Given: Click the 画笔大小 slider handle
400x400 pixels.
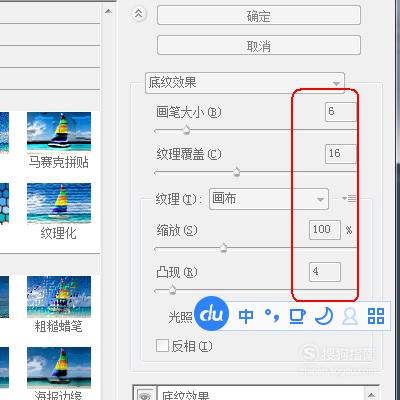Looking at the screenshot, I should click(x=187, y=130).
